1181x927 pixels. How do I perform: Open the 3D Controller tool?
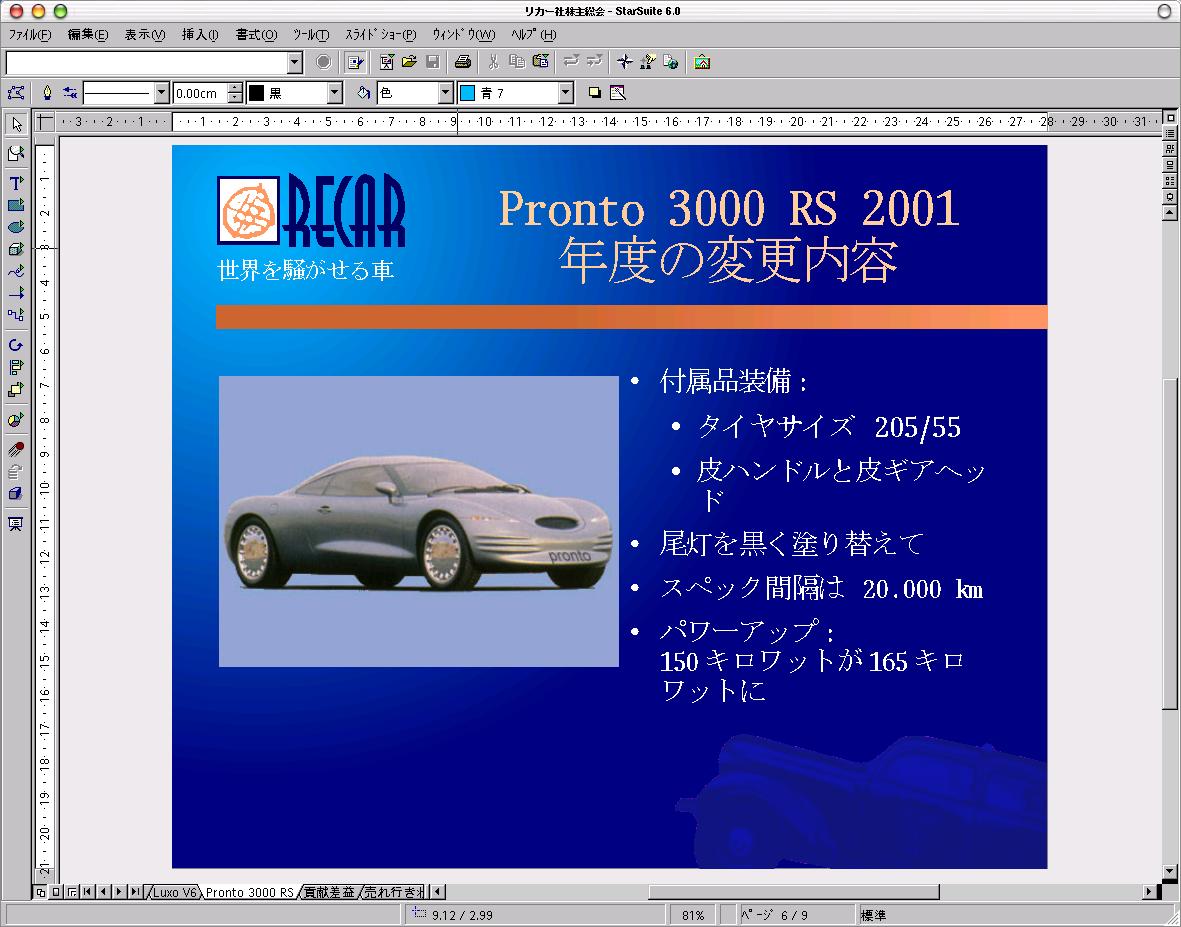click(16, 494)
